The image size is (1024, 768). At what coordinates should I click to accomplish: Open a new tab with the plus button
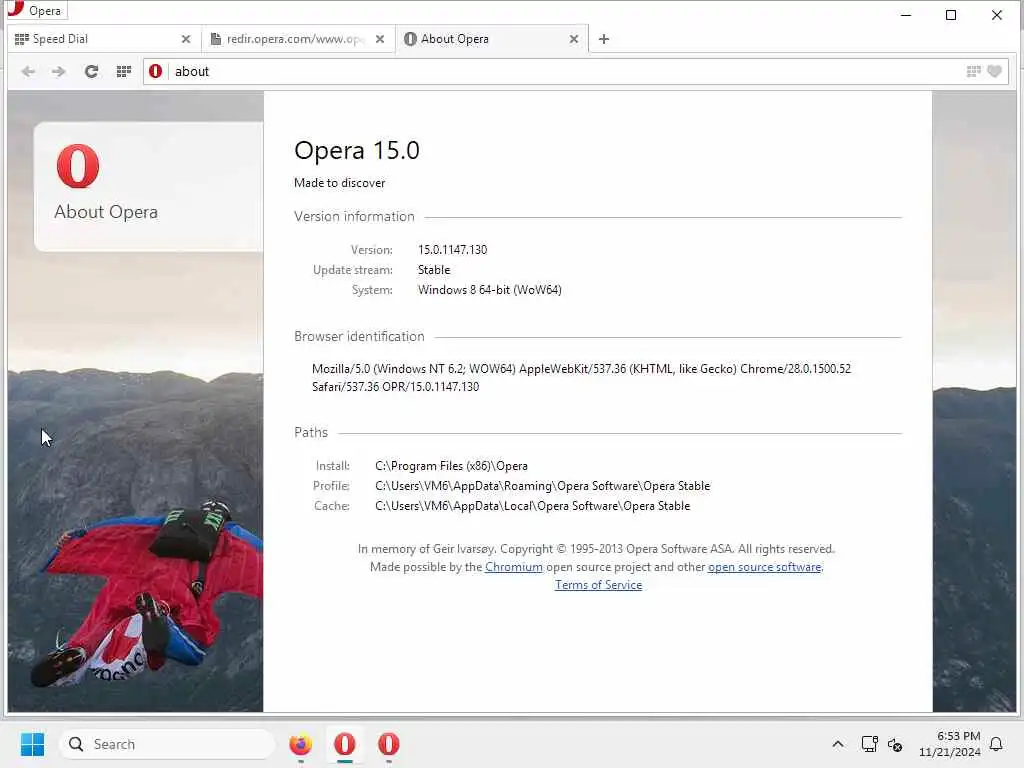pyautogui.click(x=604, y=39)
